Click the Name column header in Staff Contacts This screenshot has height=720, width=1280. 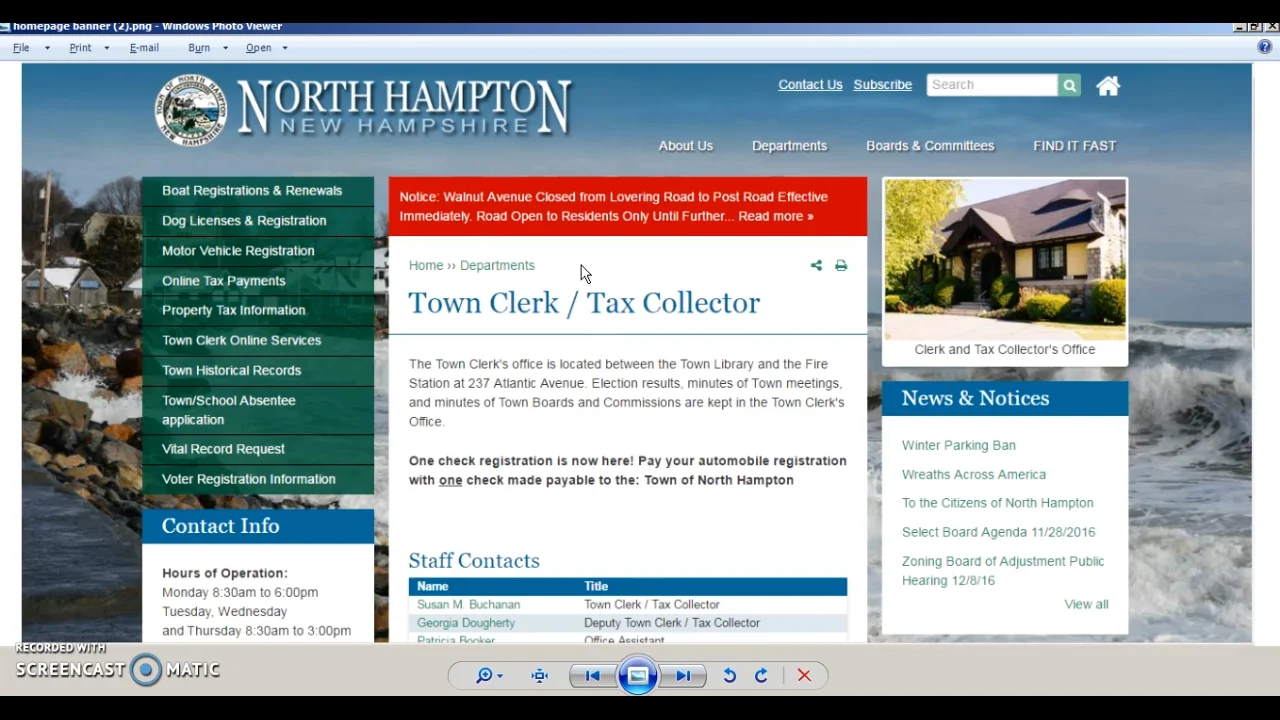coord(433,586)
